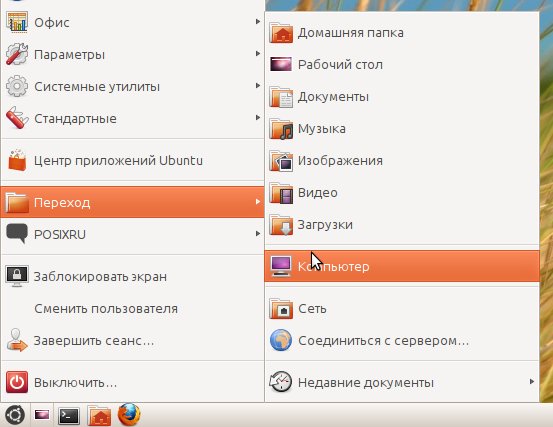553x427 pixels.
Task: Open Компьютер highlighted entry
Action: (402, 266)
